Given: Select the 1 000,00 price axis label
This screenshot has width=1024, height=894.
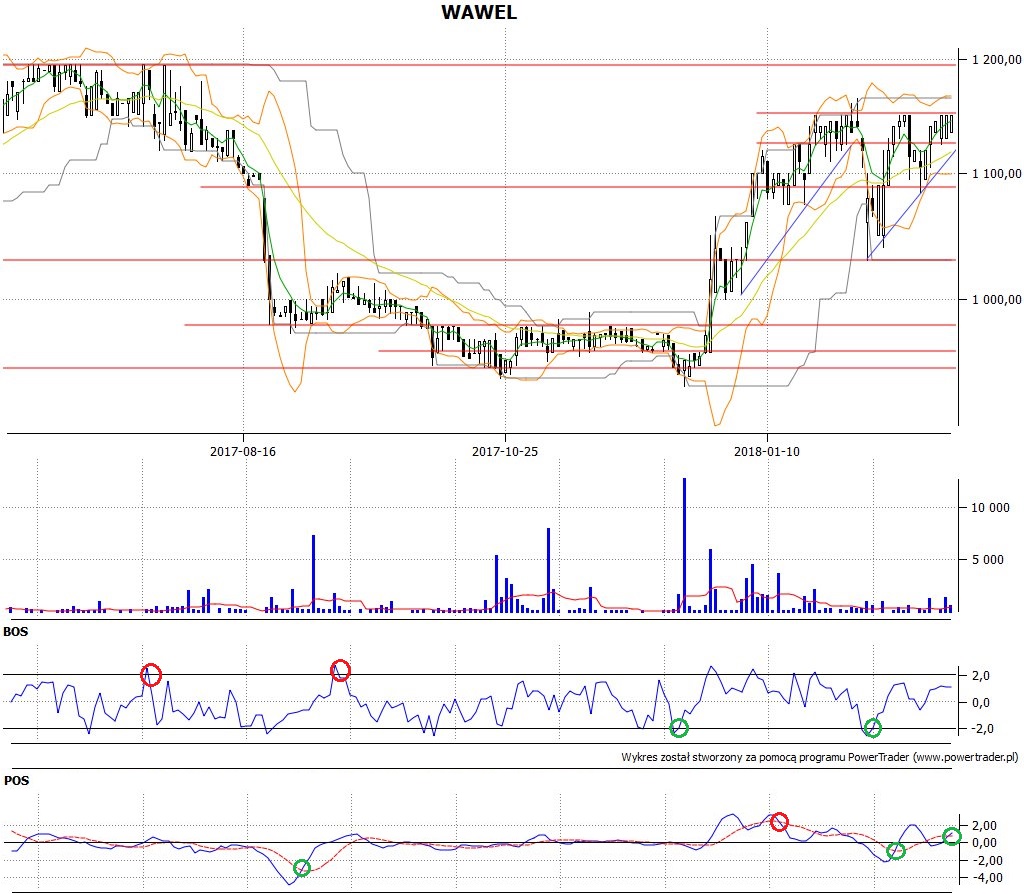Looking at the screenshot, I should pos(995,299).
